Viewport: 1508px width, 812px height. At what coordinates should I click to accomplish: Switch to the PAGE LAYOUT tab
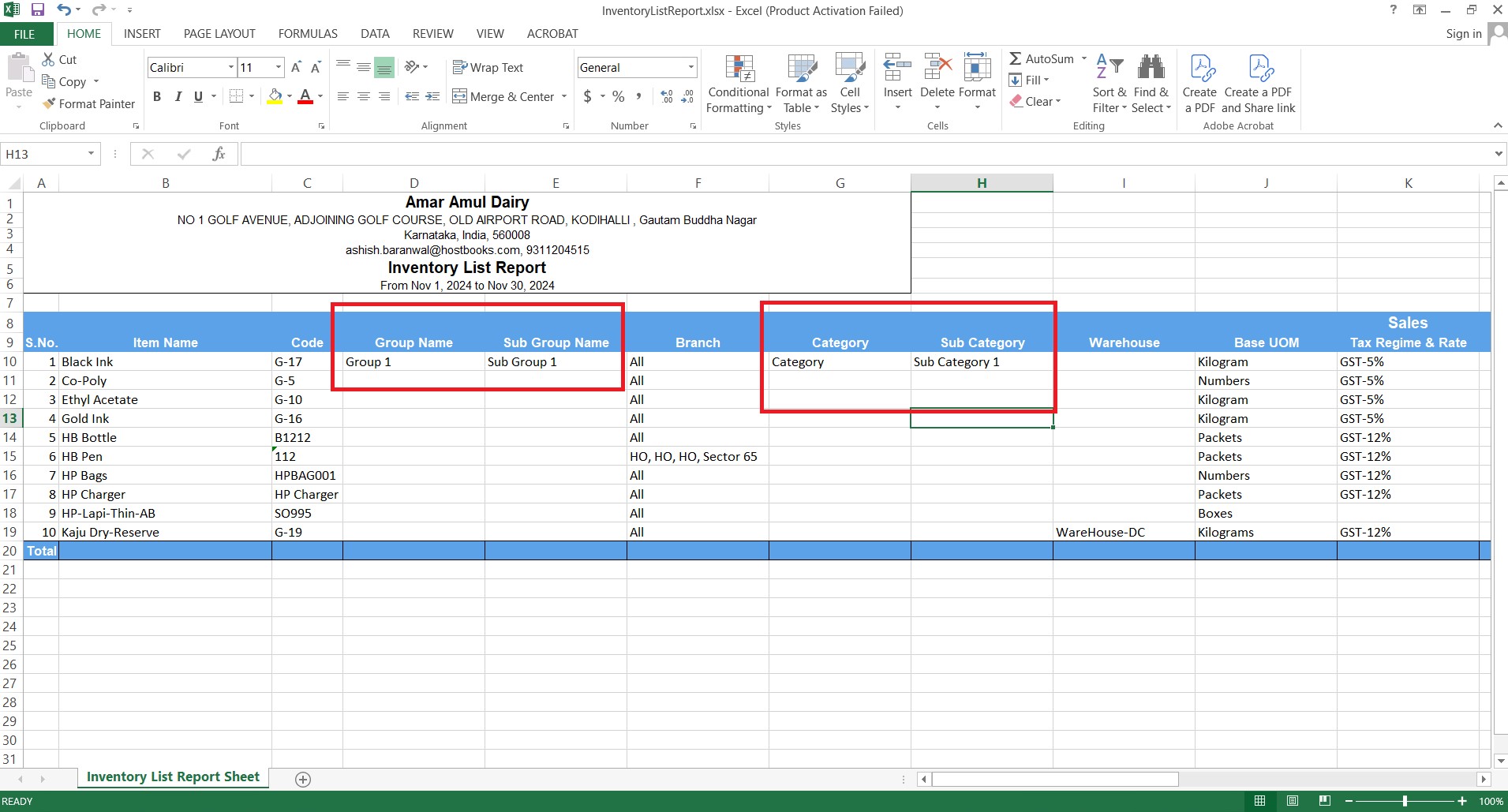(x=219, y=34)
